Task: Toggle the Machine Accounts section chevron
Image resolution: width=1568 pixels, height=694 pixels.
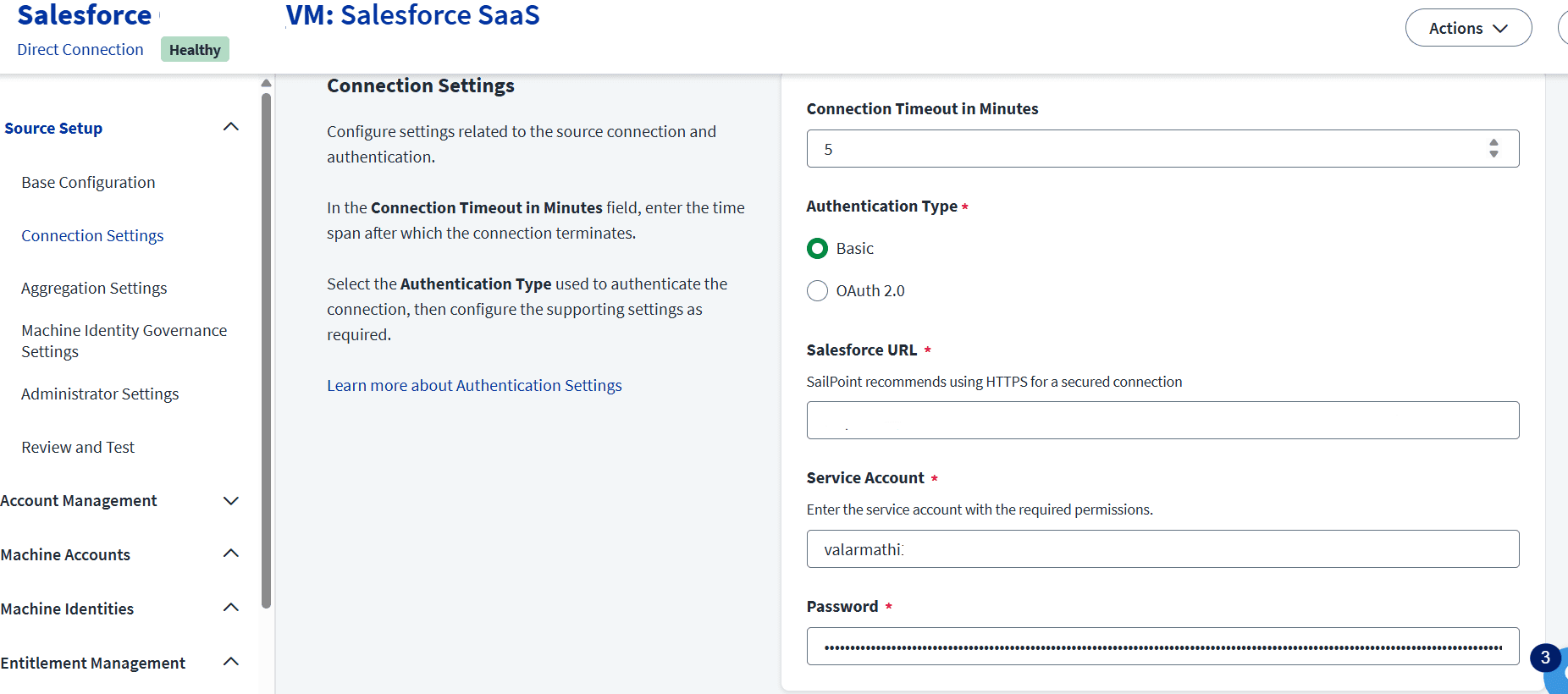Action: click(x=230, y=554)
